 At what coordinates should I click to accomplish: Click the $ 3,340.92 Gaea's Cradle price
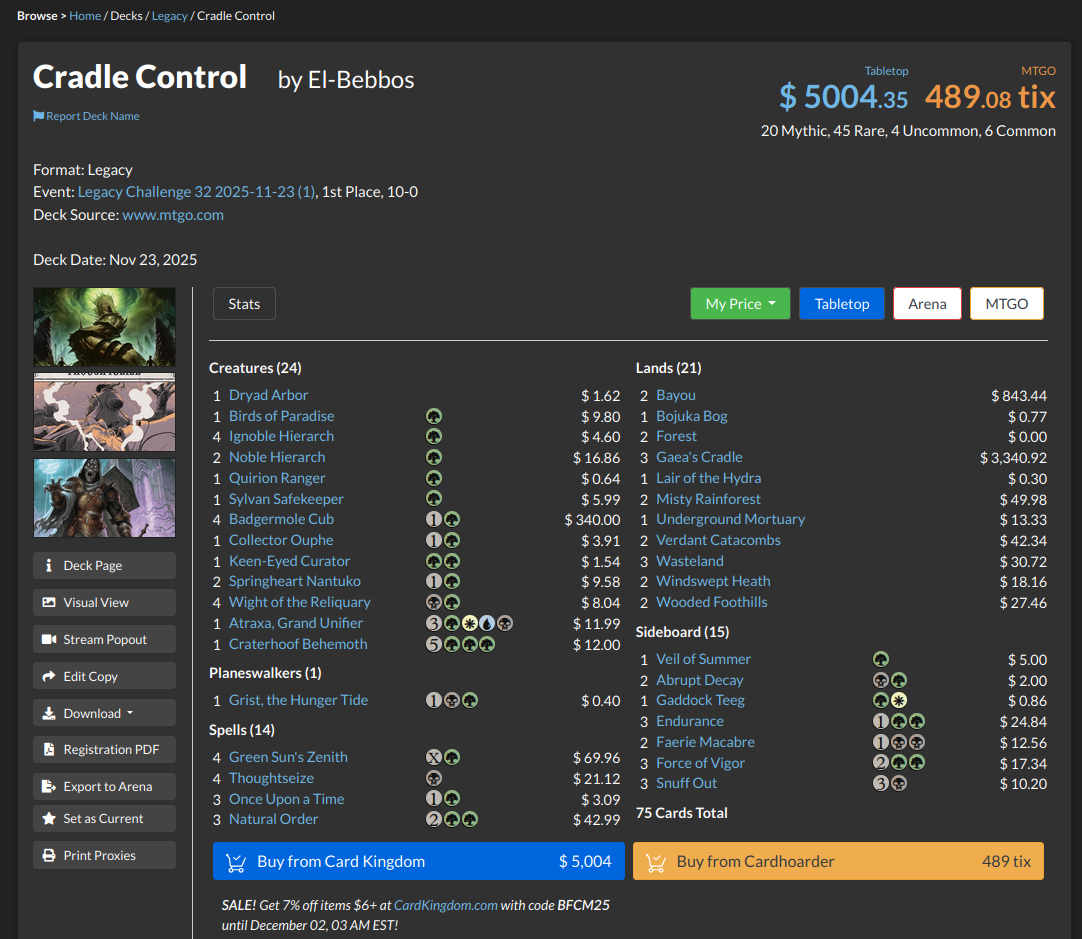pyautogui.click(x=1013, y=458)
